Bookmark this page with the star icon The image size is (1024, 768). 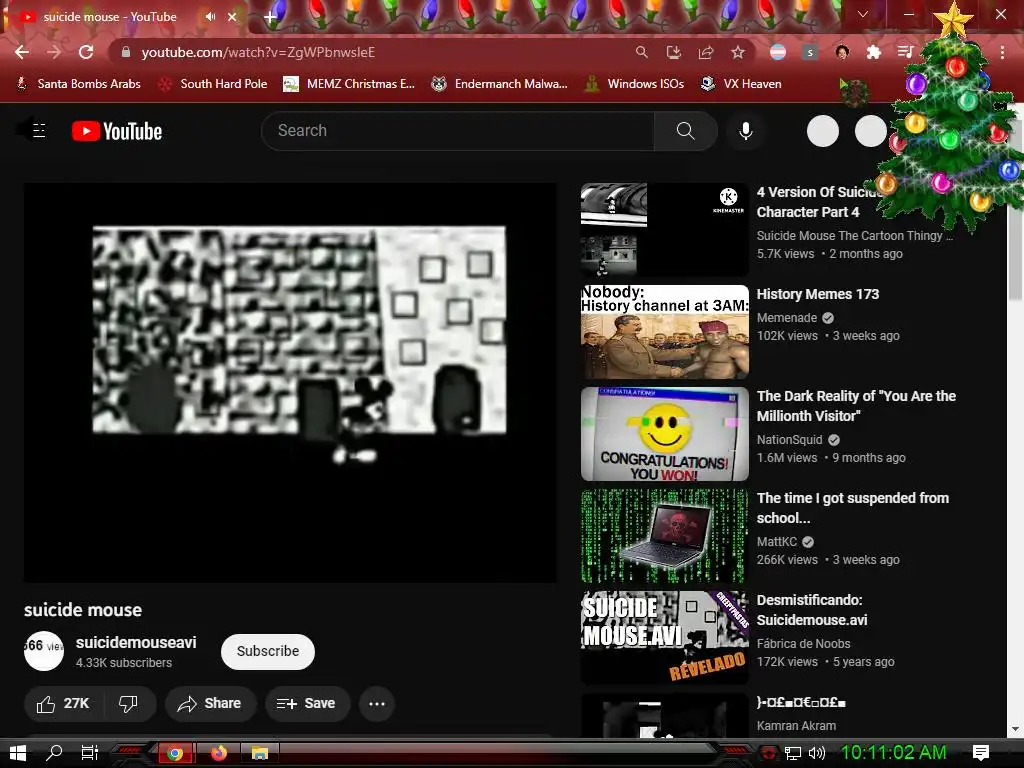[738, 52]
